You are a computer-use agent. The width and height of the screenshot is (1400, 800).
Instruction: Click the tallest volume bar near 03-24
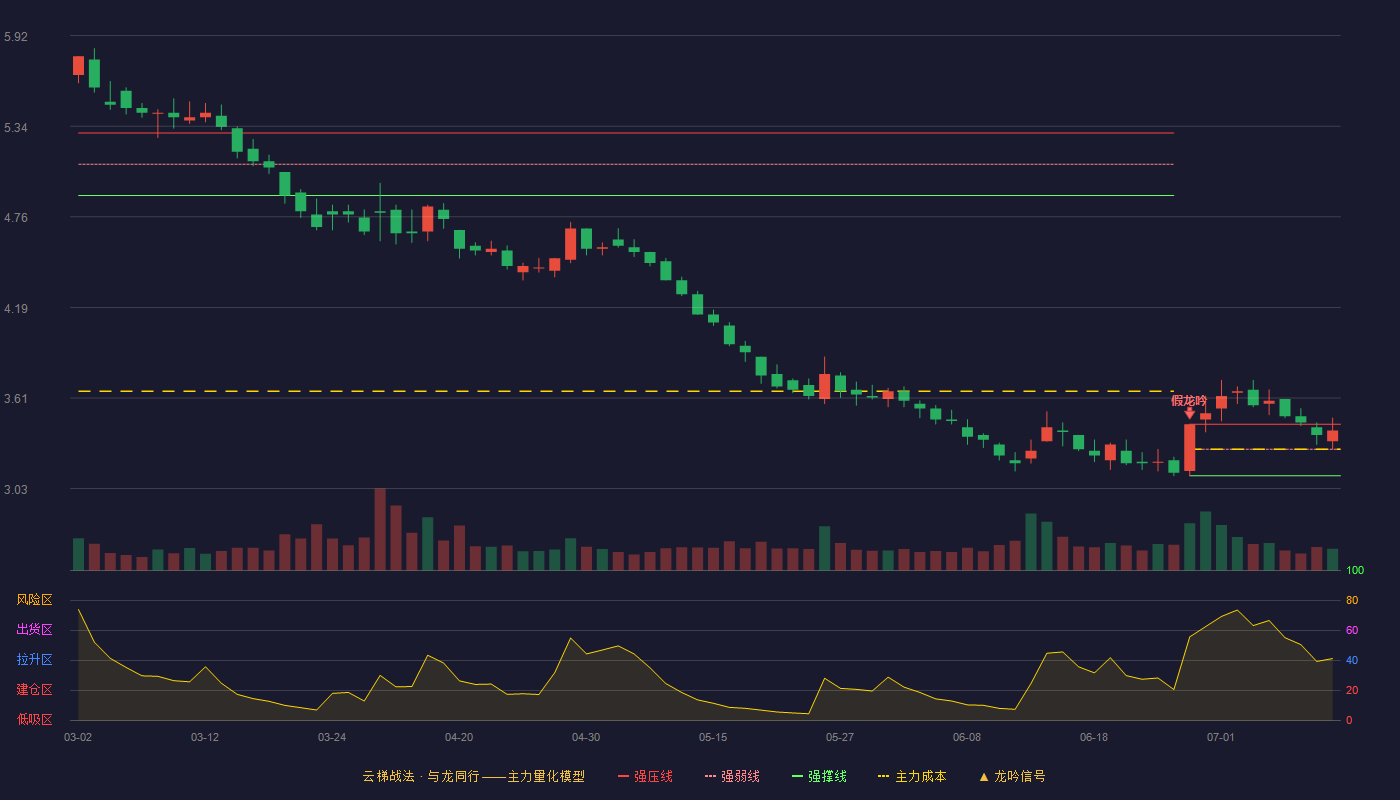tap(380, 529)
